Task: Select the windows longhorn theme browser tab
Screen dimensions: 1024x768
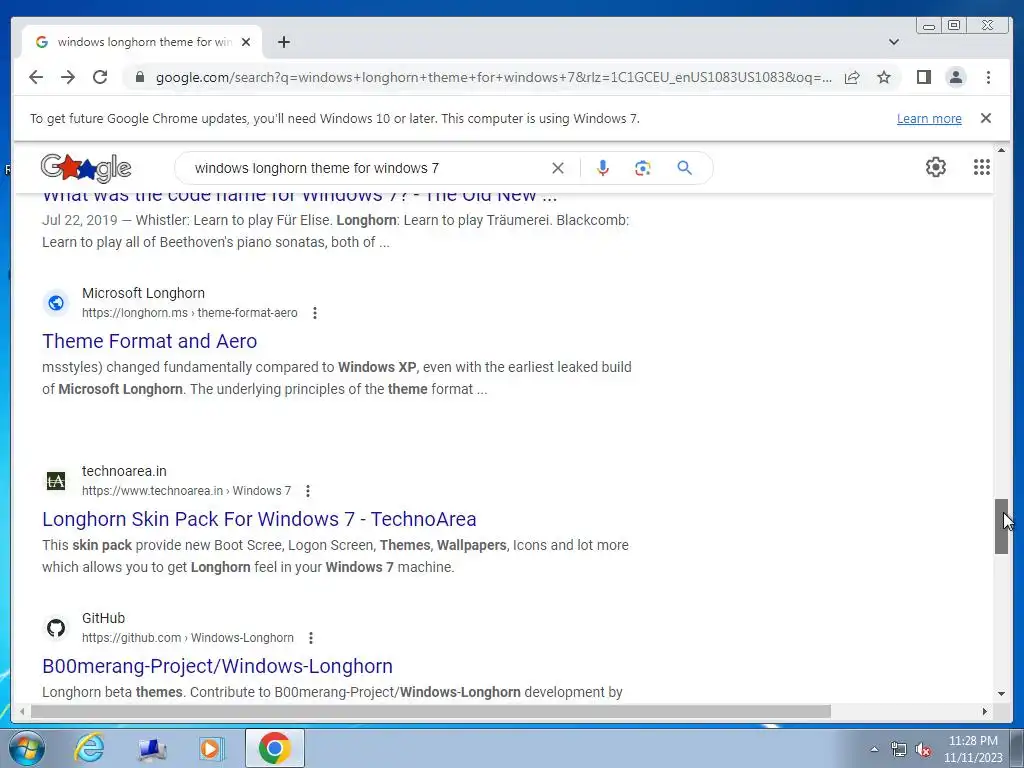Action: 142,42
